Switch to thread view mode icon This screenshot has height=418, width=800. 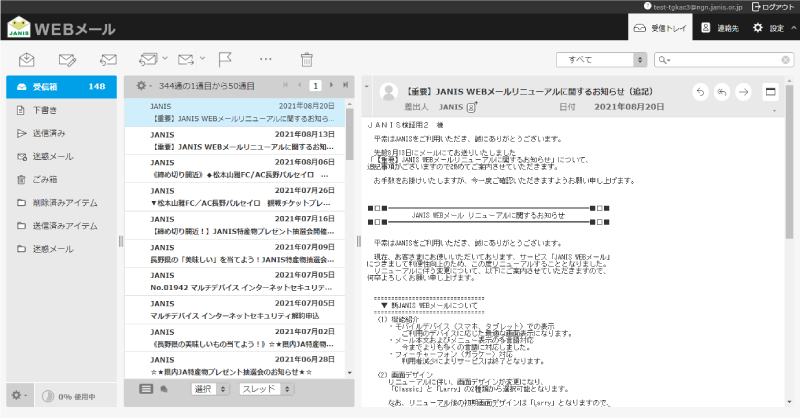164,389
